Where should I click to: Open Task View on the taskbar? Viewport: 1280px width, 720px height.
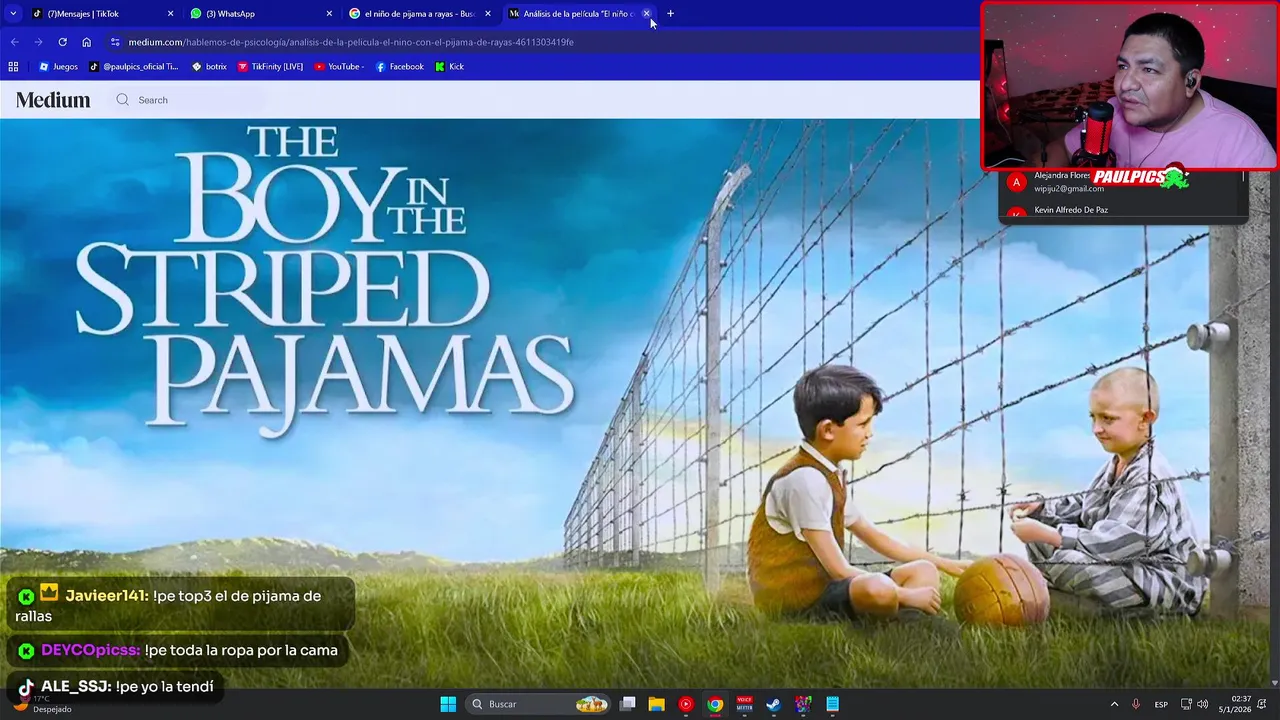pyautogui.click(x=627, y=704)
